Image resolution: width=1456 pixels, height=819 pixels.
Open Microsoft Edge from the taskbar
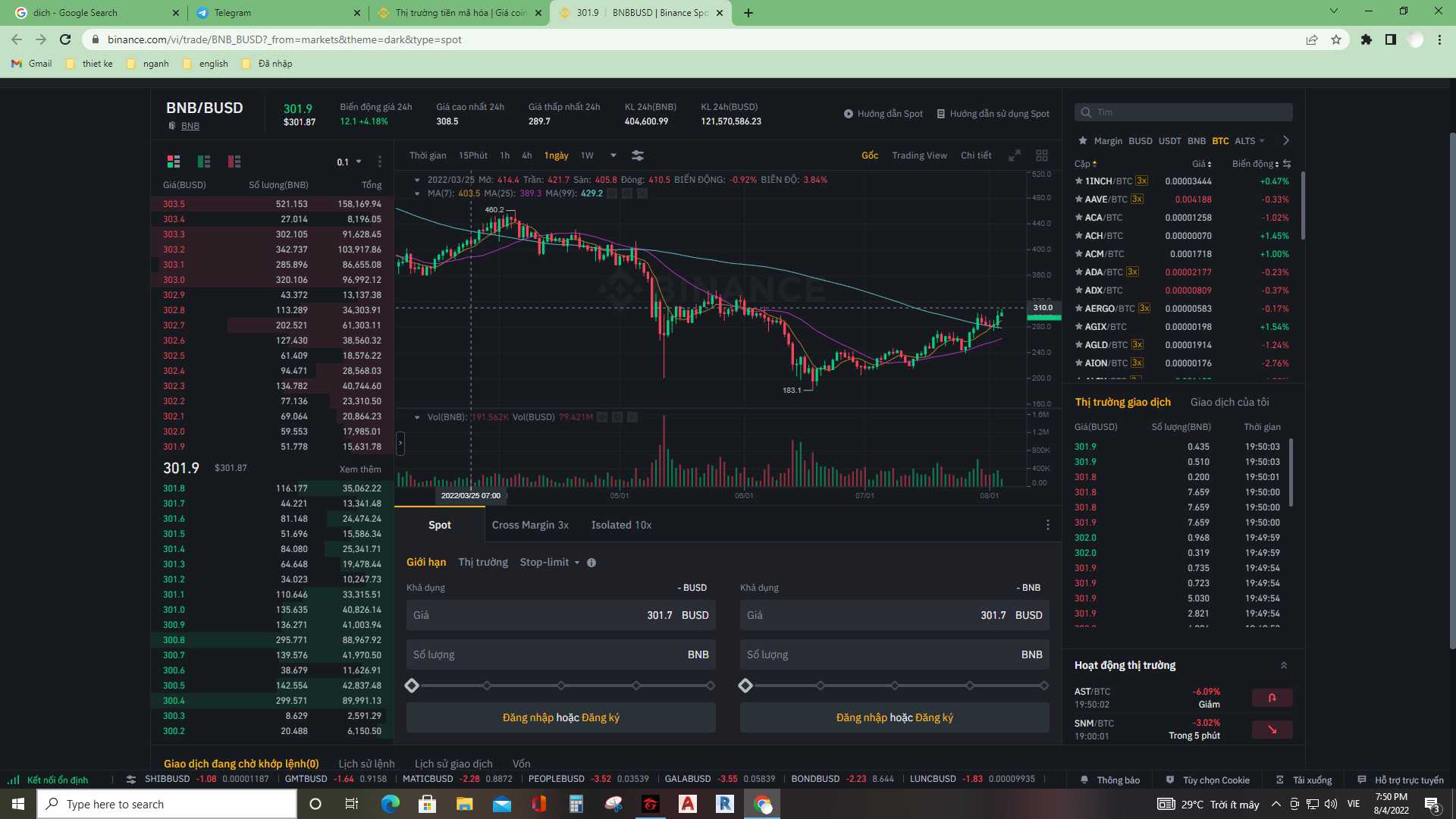tap(391, 804)
